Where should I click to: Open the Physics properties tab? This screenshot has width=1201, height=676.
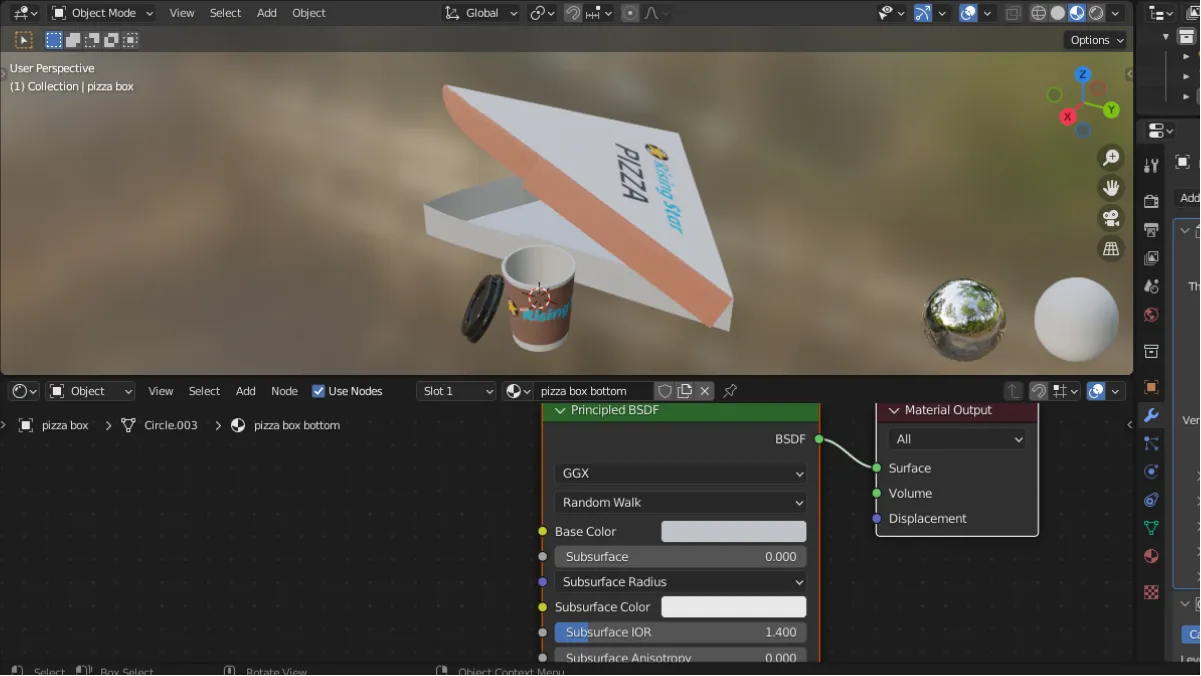point(1151,471)
